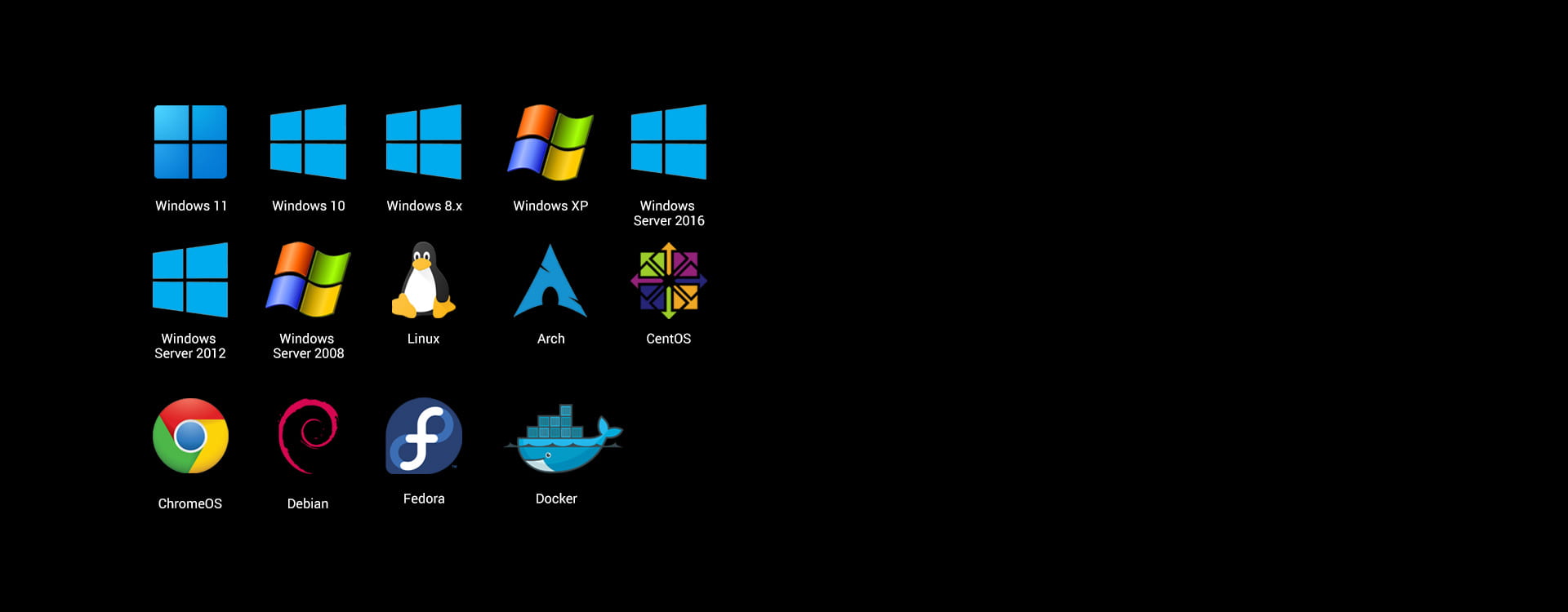
Task: Click the "CentOS" text label
Action: (669, 339)
